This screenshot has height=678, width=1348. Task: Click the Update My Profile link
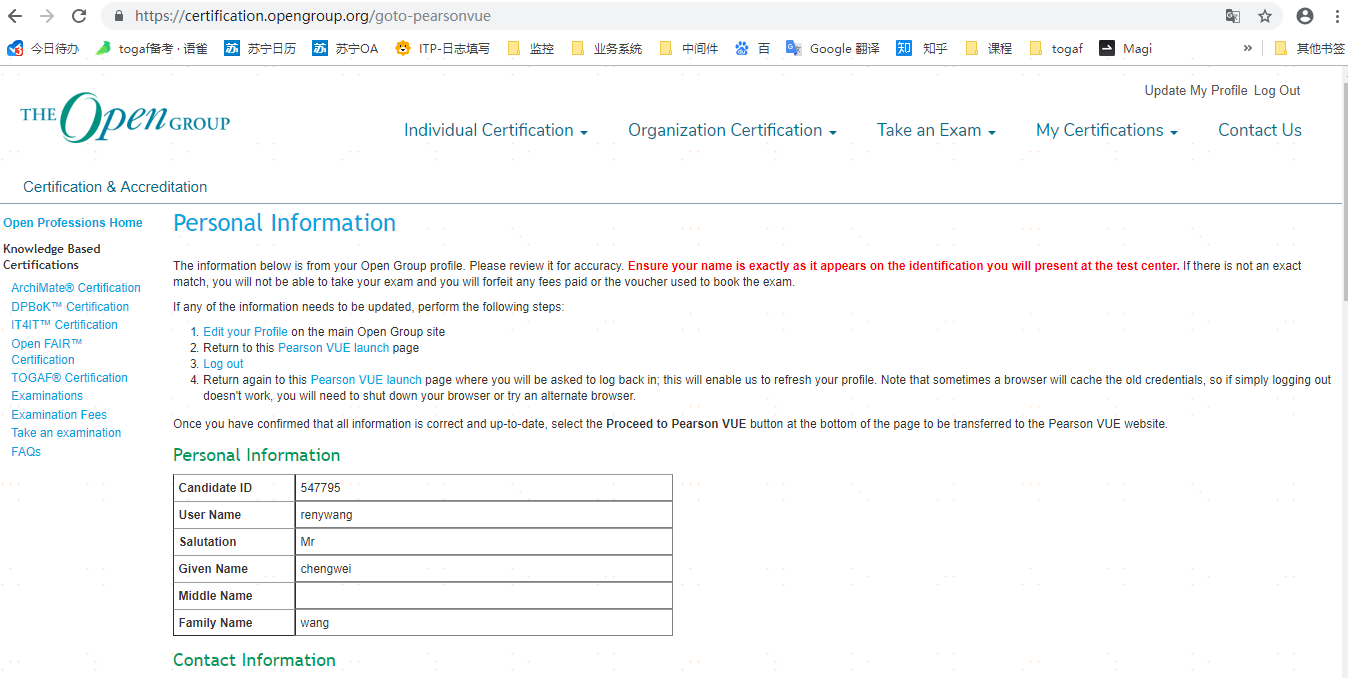tap(1196, 90)
